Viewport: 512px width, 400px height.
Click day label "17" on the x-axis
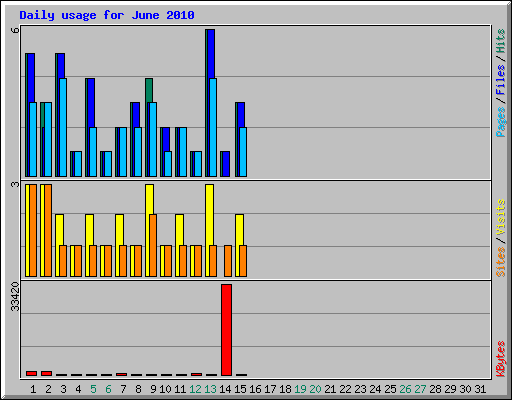270,389
